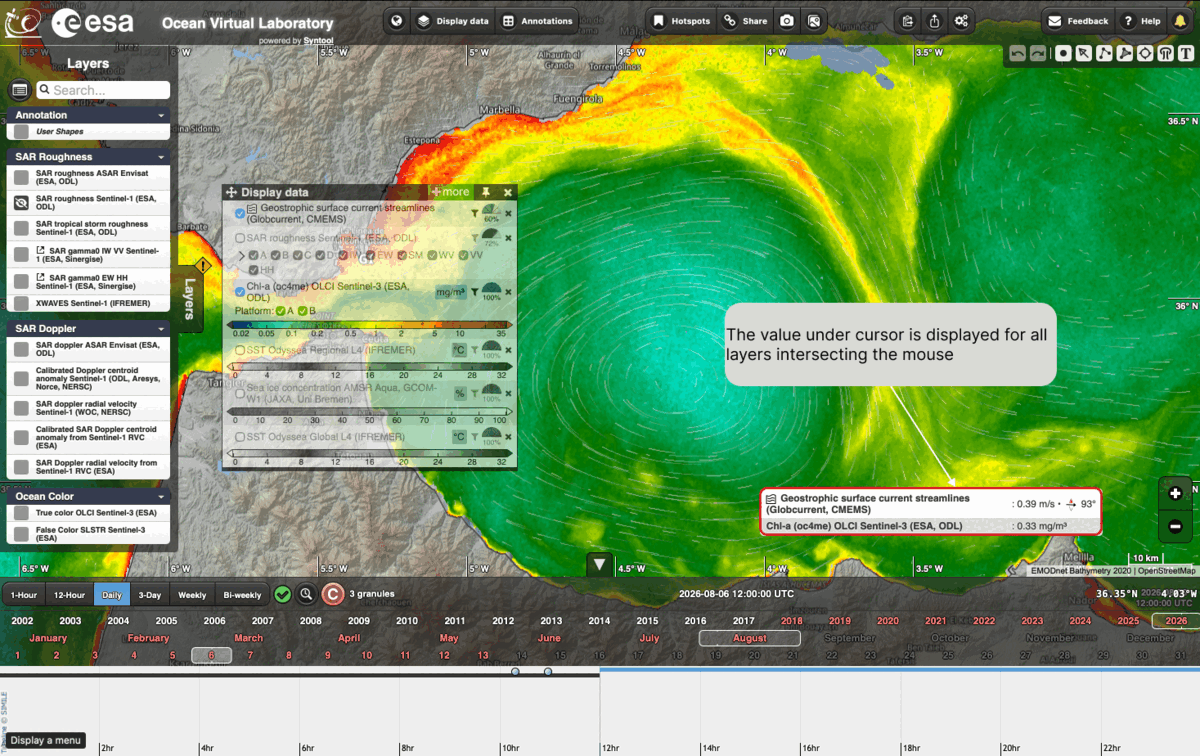Take a snapshot with the camera icon
This screenshot has width=1200, height=756.
[x=787, y=20]
